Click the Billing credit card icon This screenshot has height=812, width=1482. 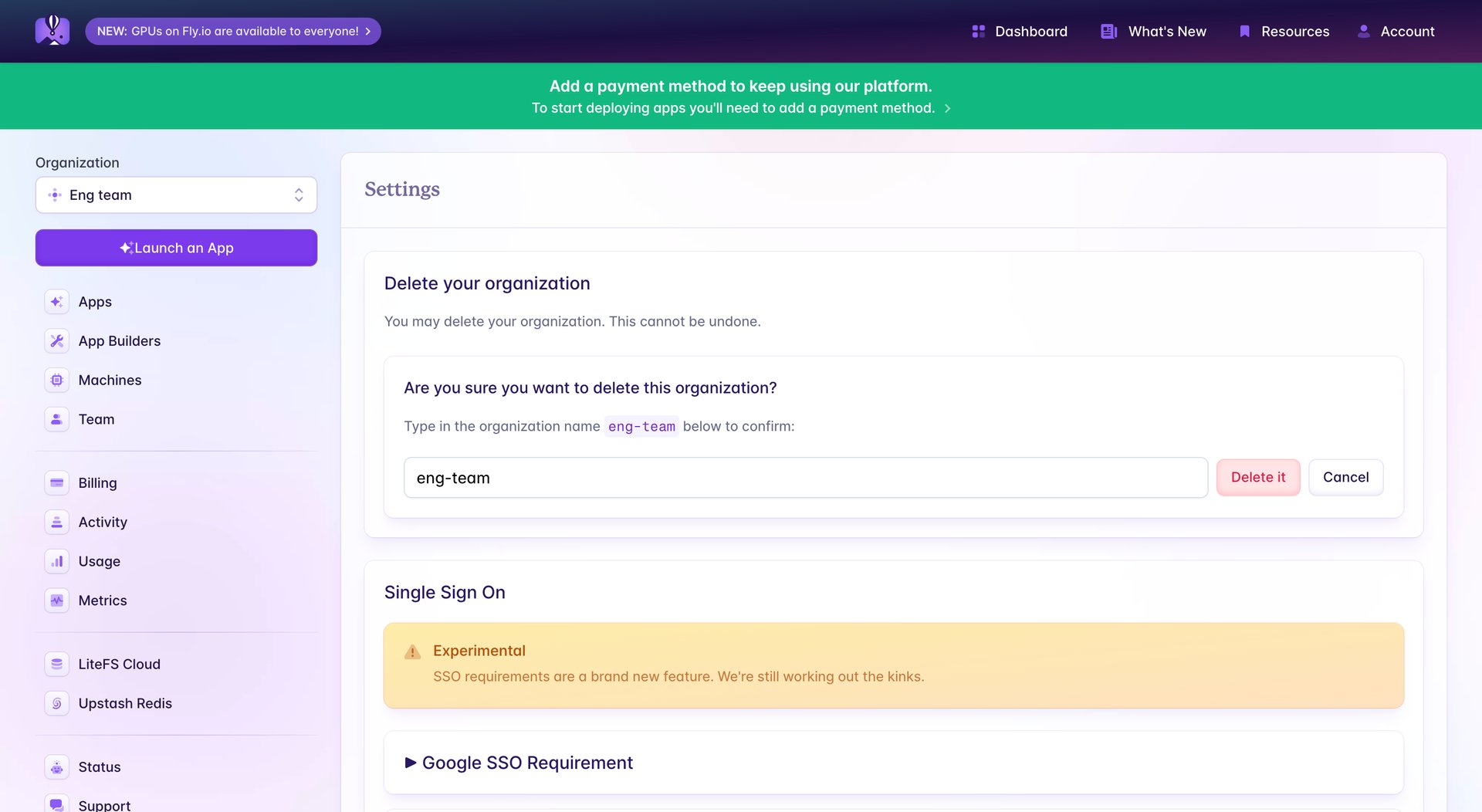[x=56, y=482]
